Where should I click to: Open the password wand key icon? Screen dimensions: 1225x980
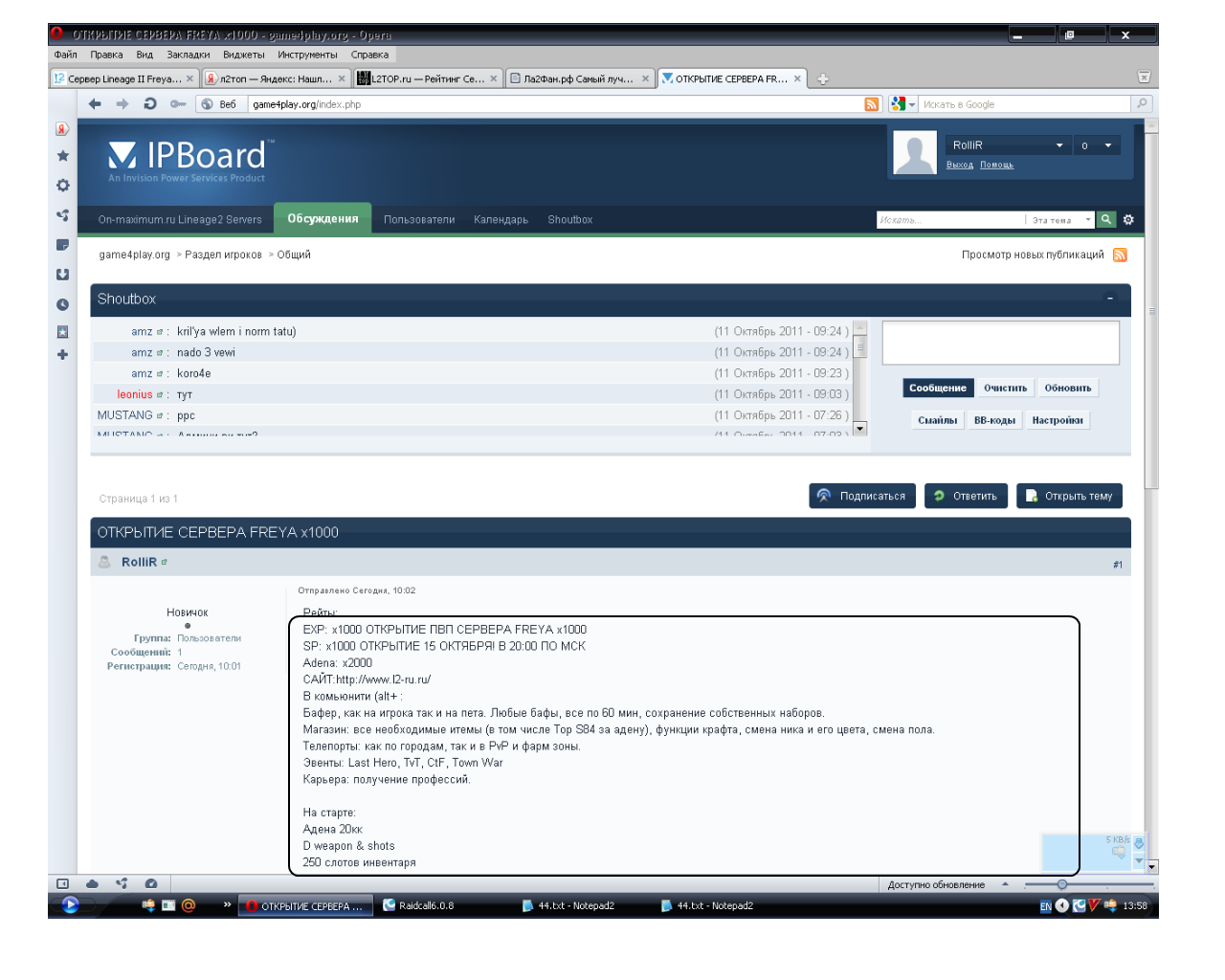[x=177, y=104]
